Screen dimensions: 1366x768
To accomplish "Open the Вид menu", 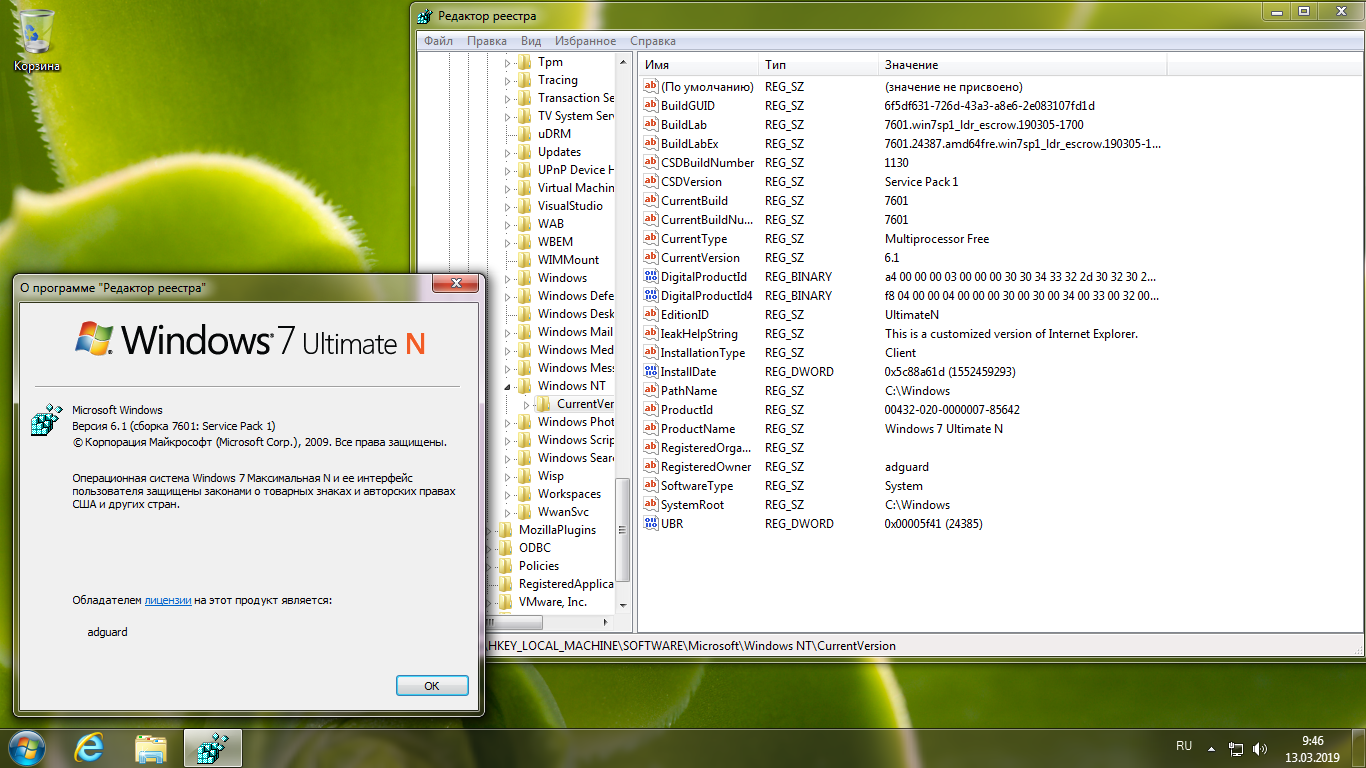I will [x=531, y=41].
